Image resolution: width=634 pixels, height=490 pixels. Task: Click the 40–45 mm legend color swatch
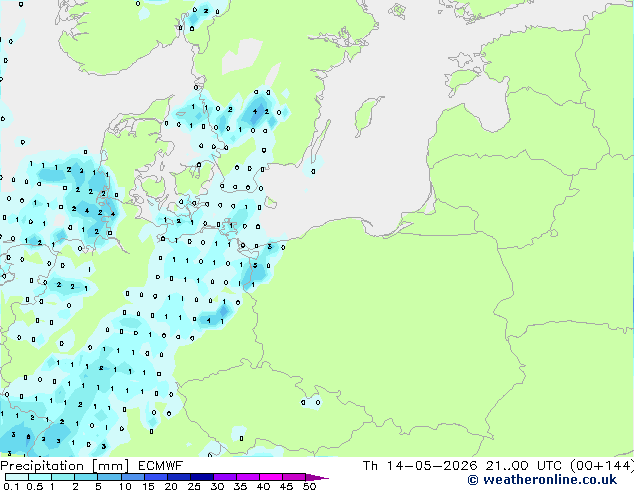(x=270, y=477)
